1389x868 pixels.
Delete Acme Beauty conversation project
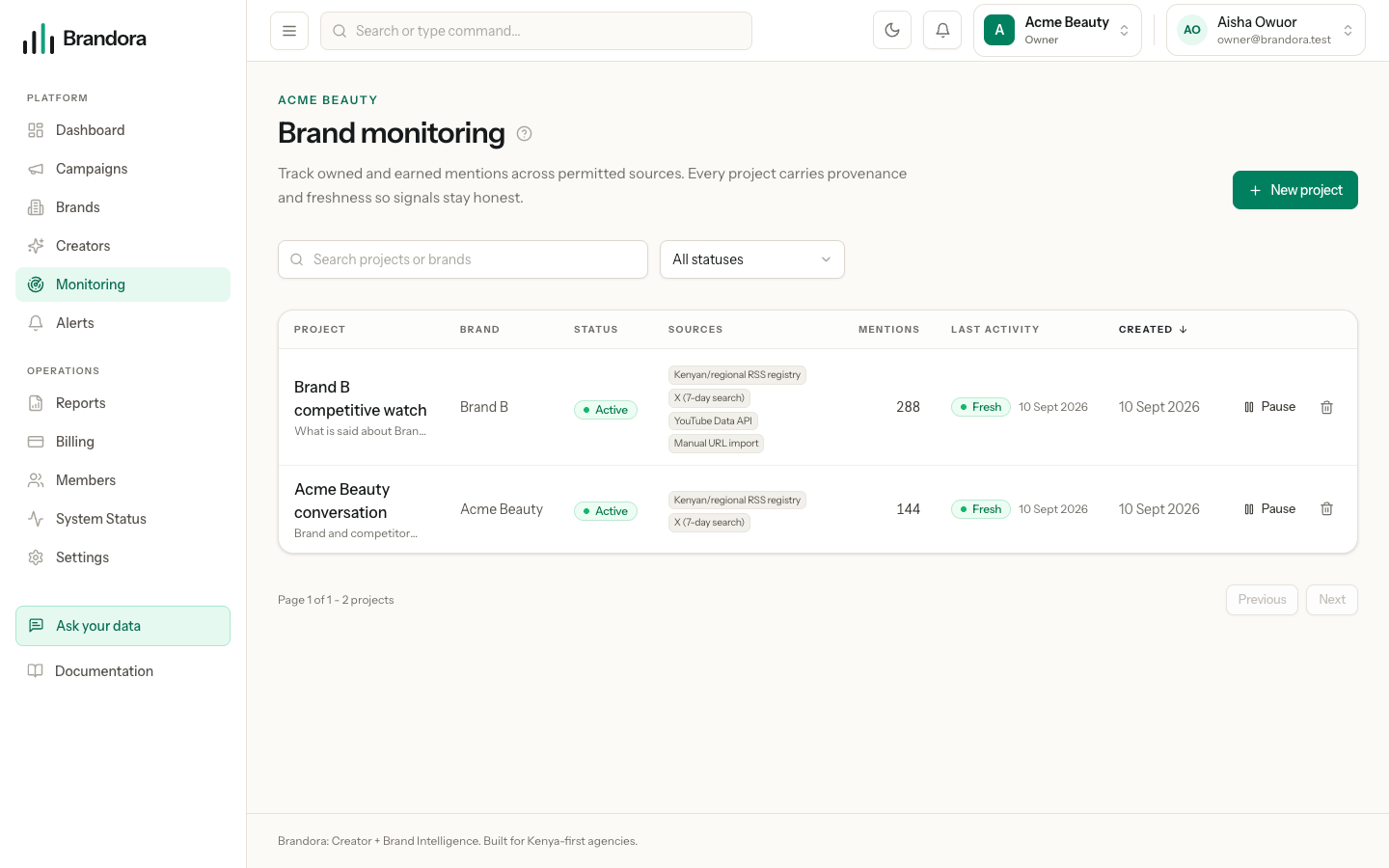pos(1326,509)
